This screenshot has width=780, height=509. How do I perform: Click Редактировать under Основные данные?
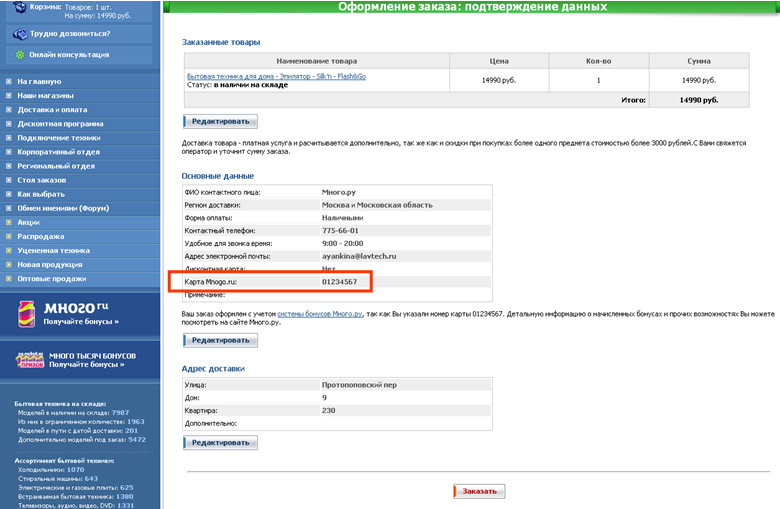pos(220,340)
